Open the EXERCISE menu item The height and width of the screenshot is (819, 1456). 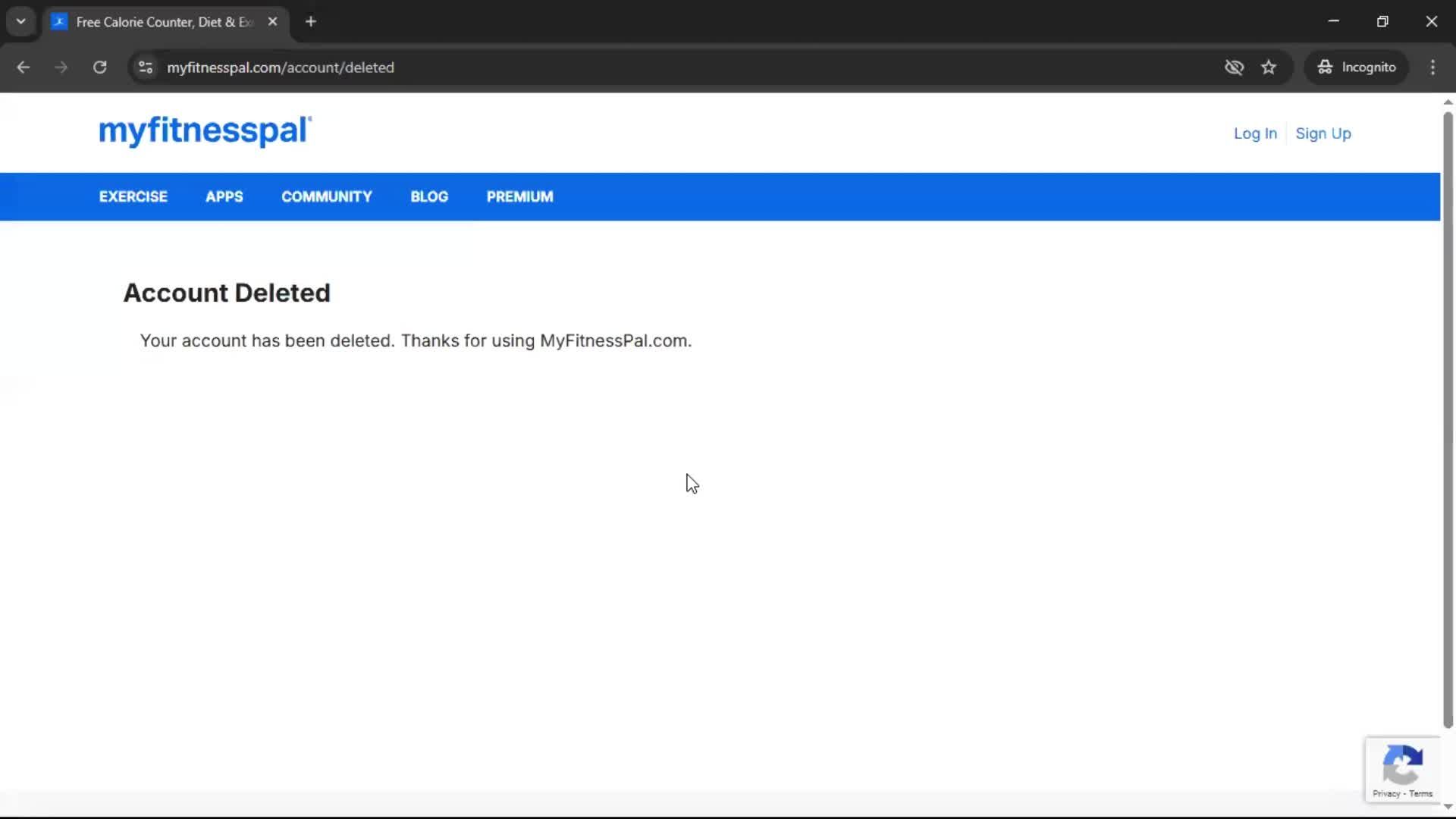133,197
